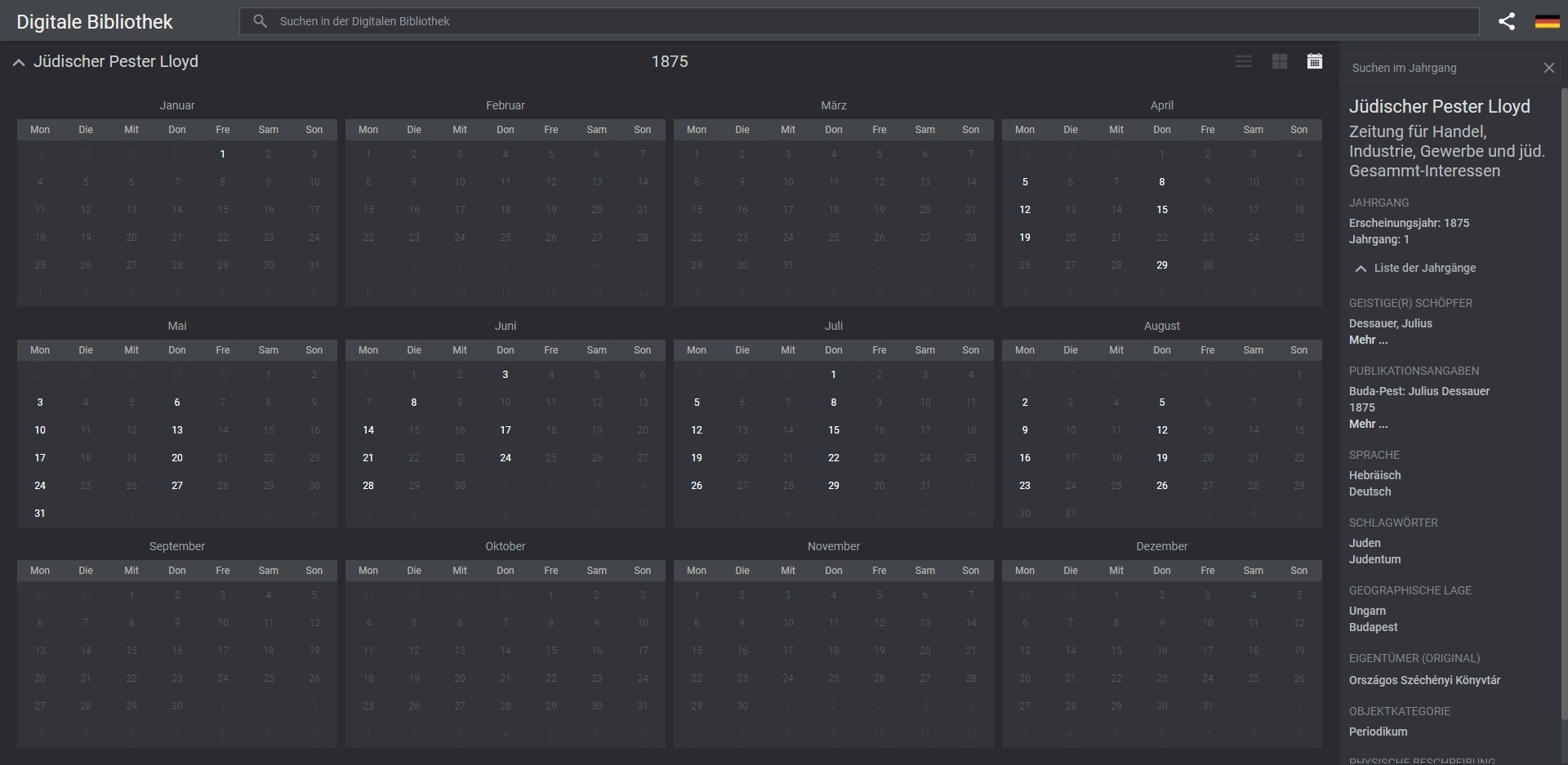Open the highlighted 20 May issue

(x=177, y=458)
